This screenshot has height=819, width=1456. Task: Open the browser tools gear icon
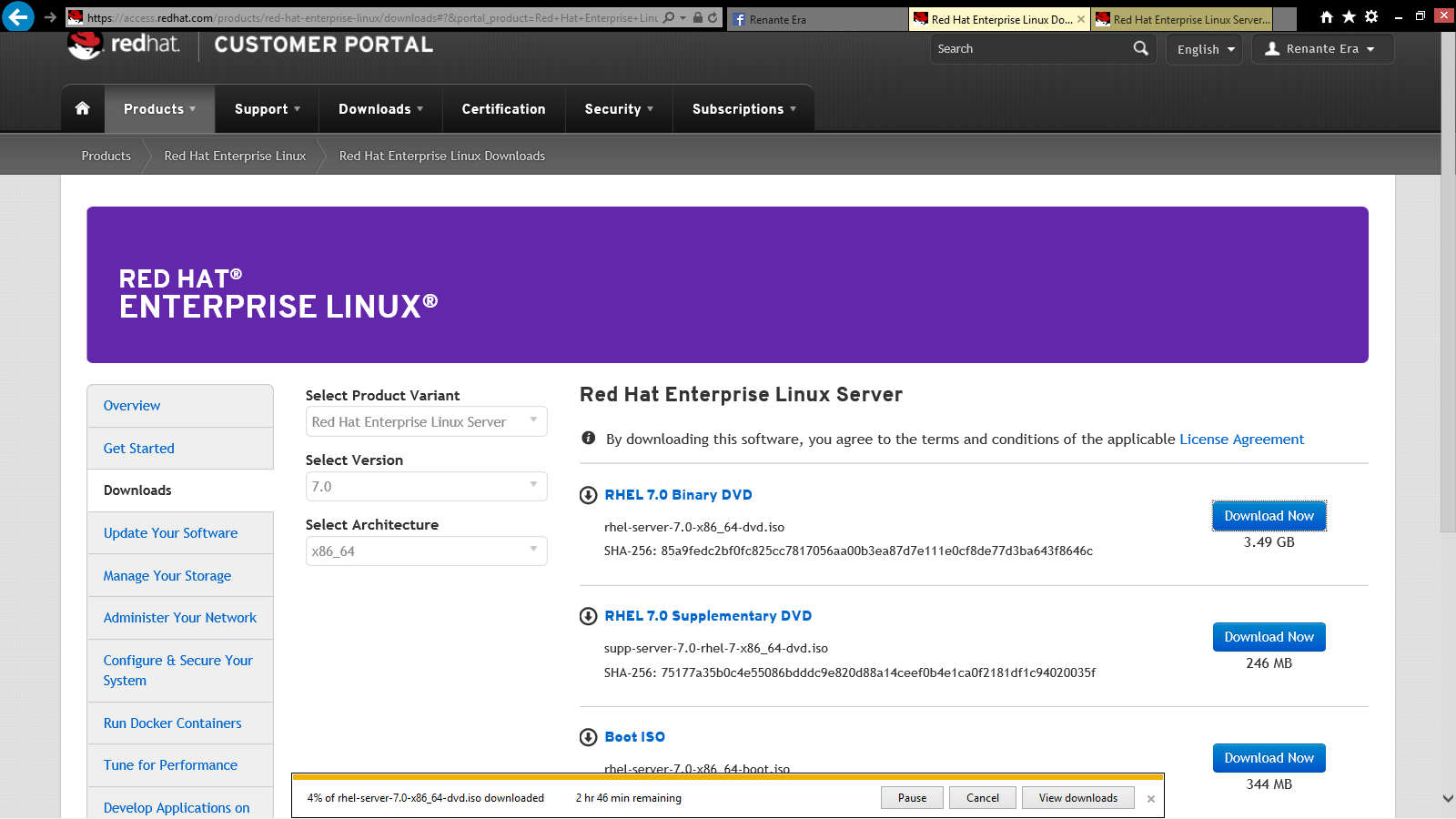pyautogui.click(x=1371, y=16)
